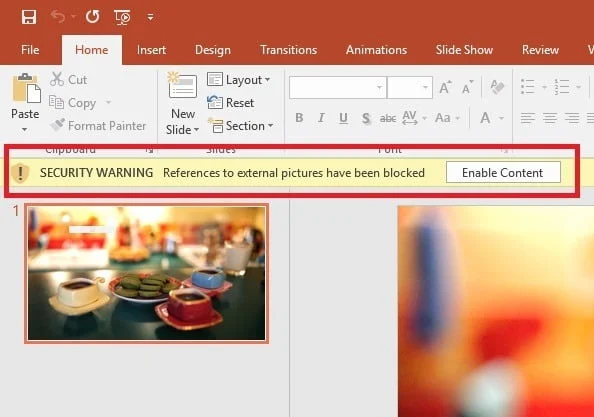Screen dimensions: 594x417
Task: Go to the Transitions tab
Action: [x=289, y=50]
